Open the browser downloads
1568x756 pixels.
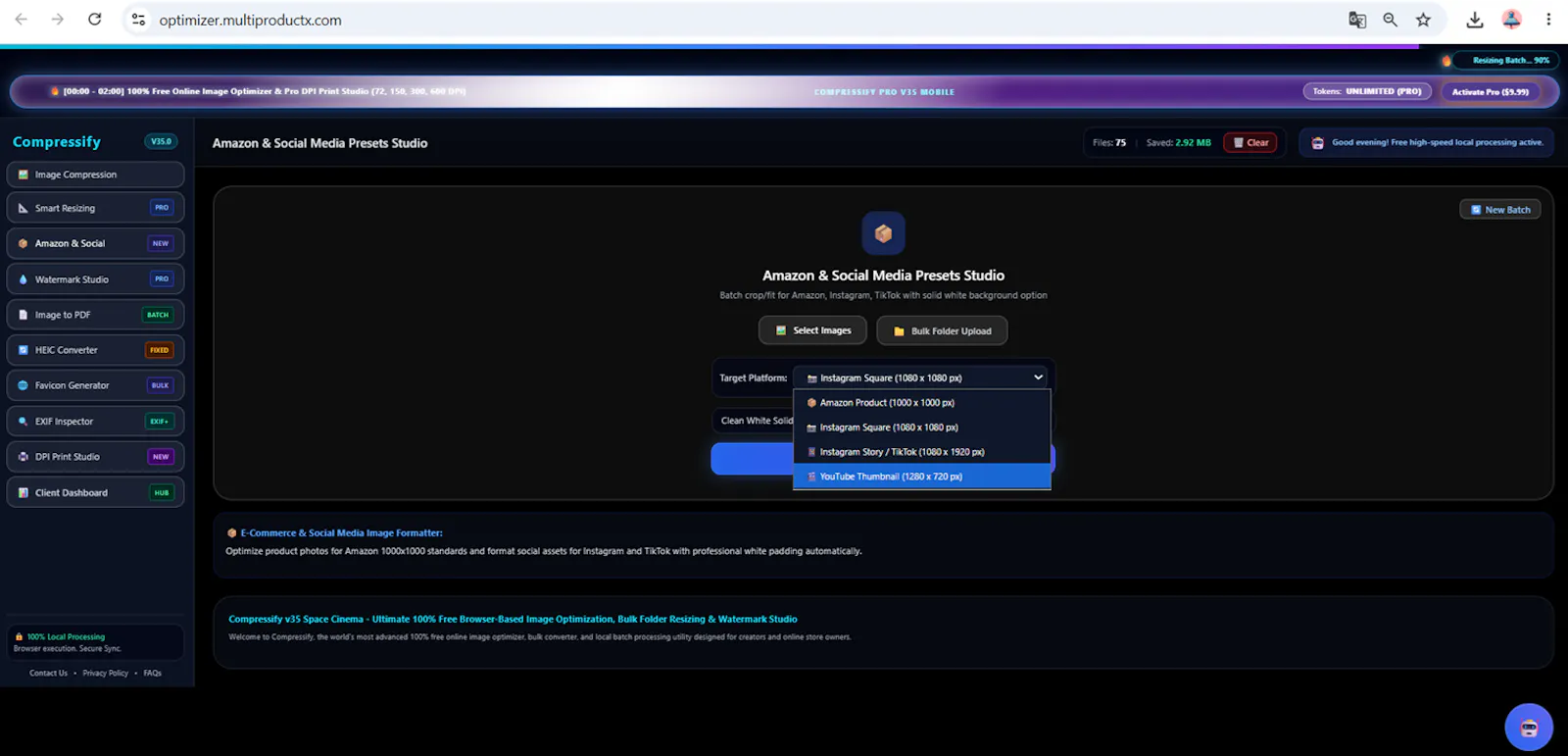coord(1474,20)
